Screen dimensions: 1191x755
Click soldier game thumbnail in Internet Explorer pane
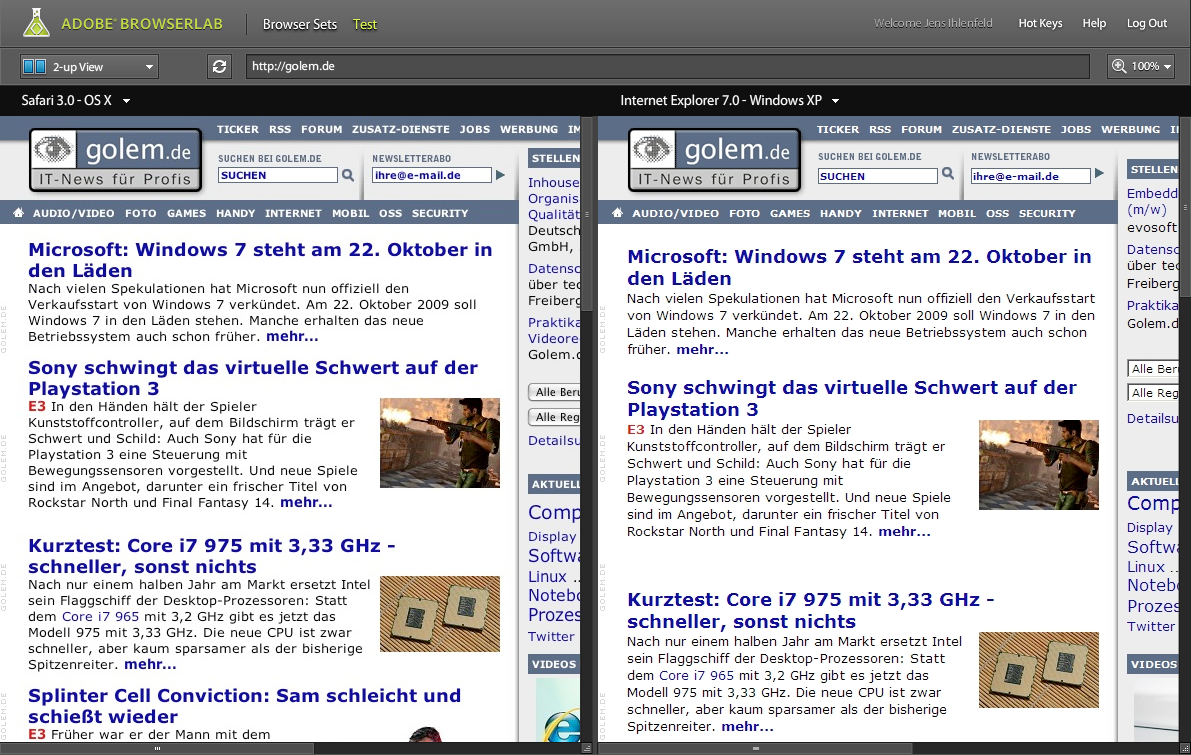(x=1038, y=465)
